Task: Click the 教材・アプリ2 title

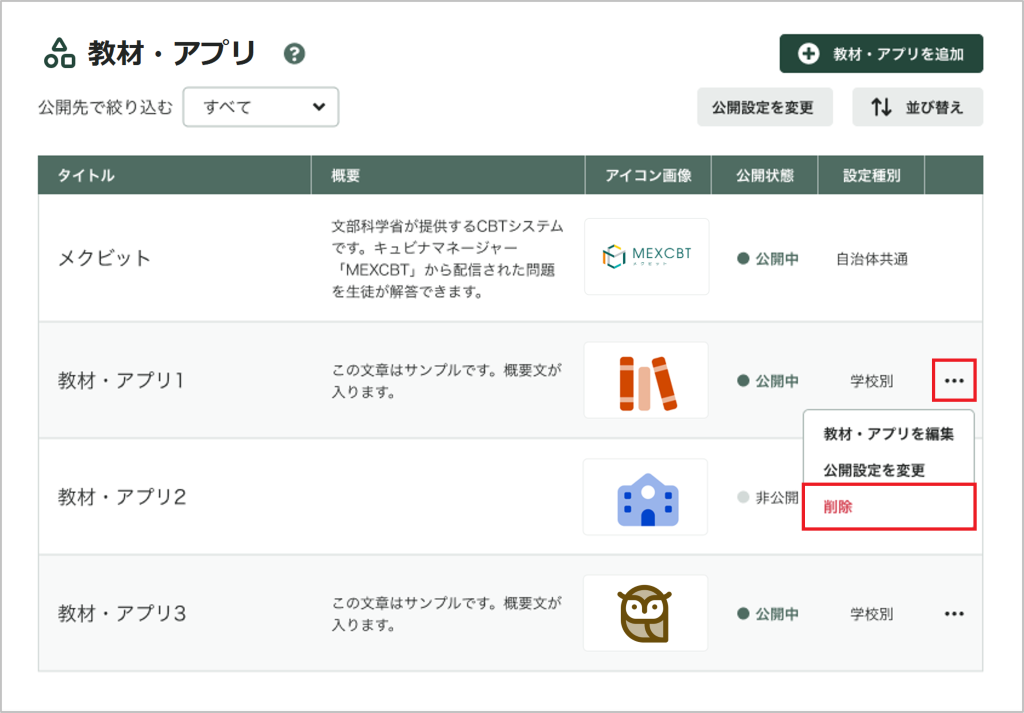Action: coord(122,497)
